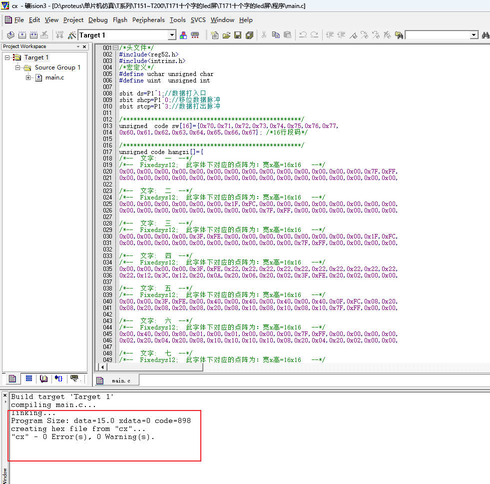
Task: Click the Download to flash icon
Action: (x=60, y=35)
